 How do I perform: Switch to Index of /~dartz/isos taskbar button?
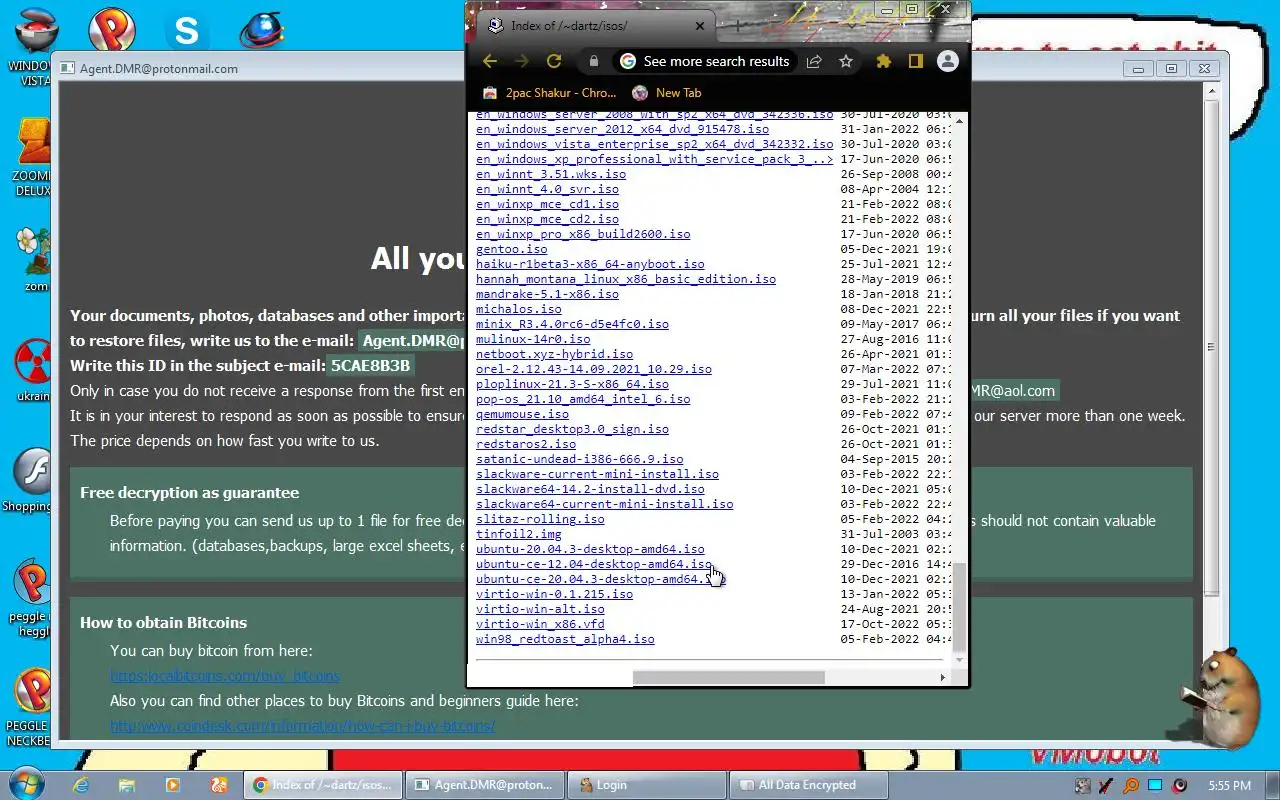pyautogui.click(x=323, y=785)
